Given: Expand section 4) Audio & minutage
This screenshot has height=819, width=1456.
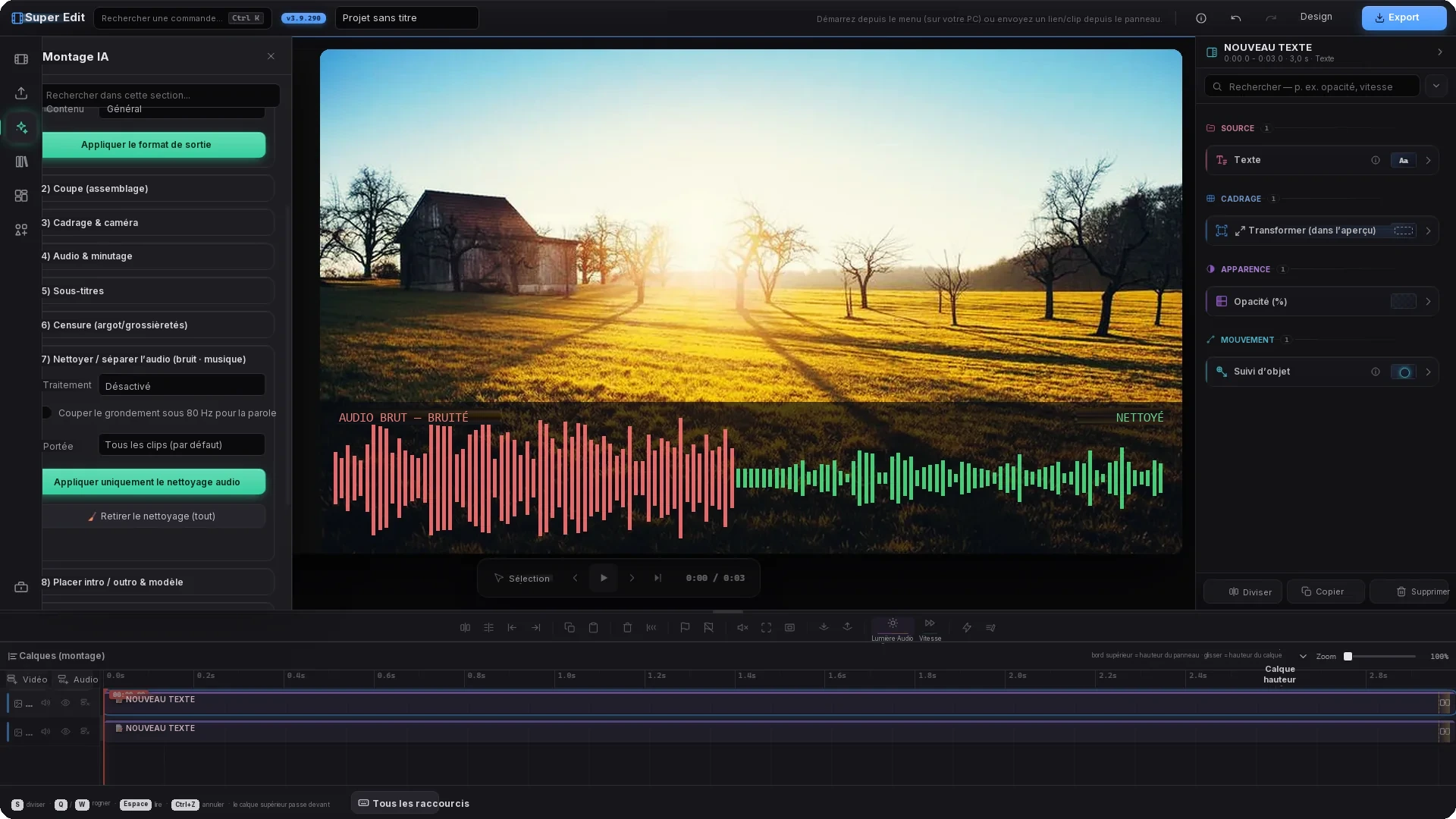Looking at the screenshot, I should click(x=157, y=256).
